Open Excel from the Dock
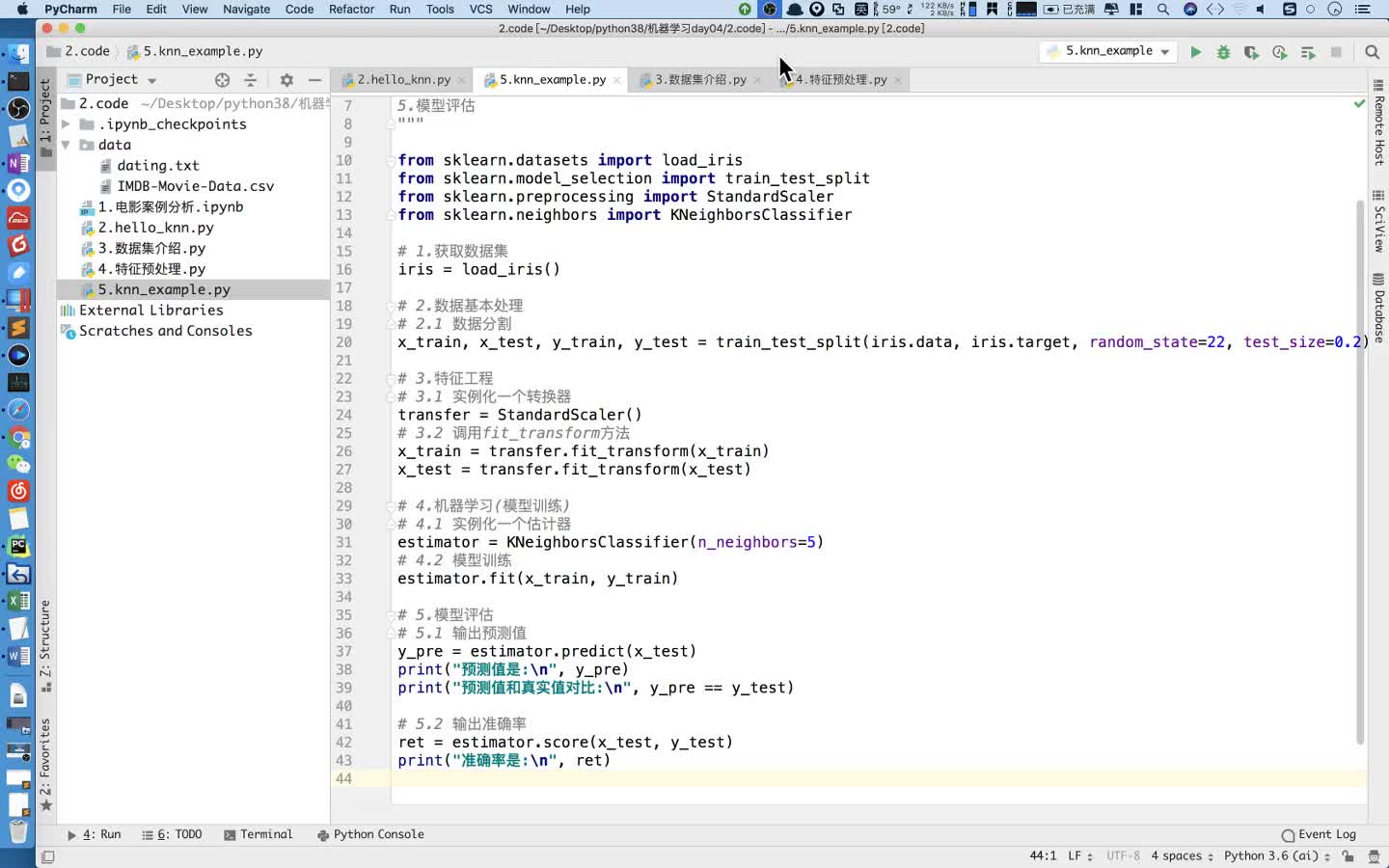 pos(18,601)
